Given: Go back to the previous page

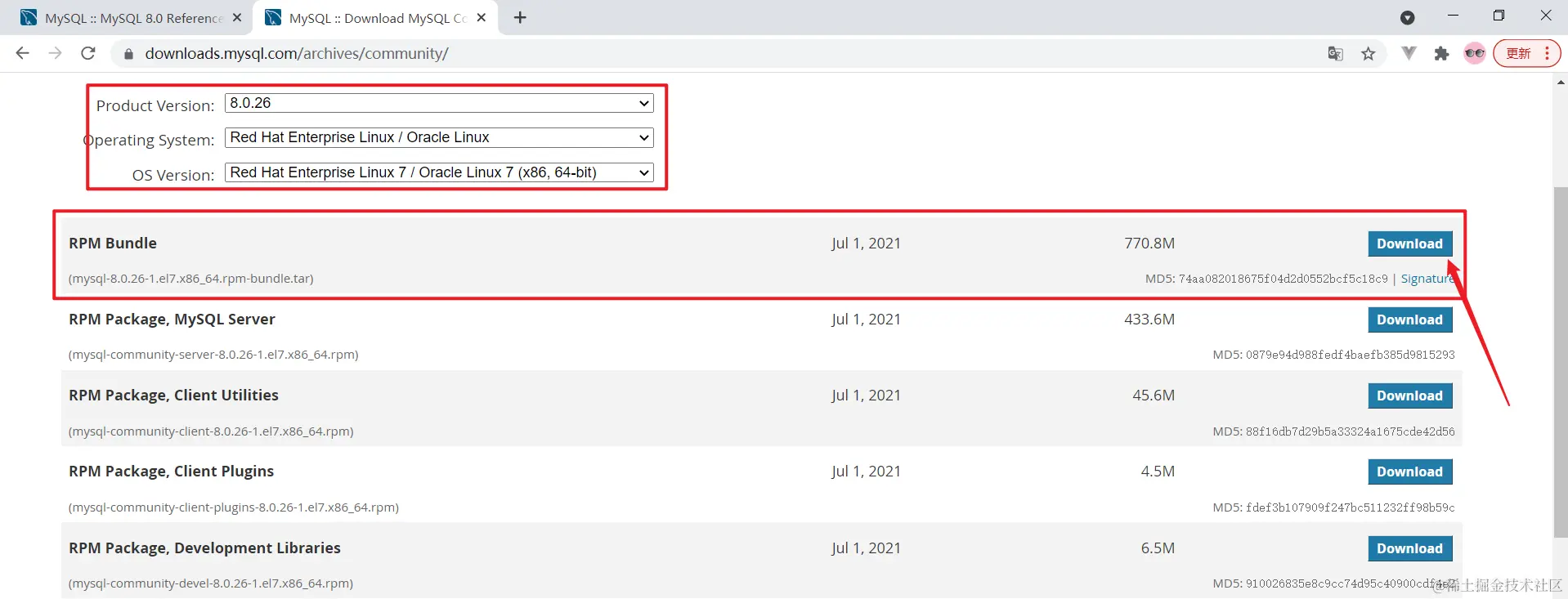Looking at the screenshot, I should pos(22,53).
